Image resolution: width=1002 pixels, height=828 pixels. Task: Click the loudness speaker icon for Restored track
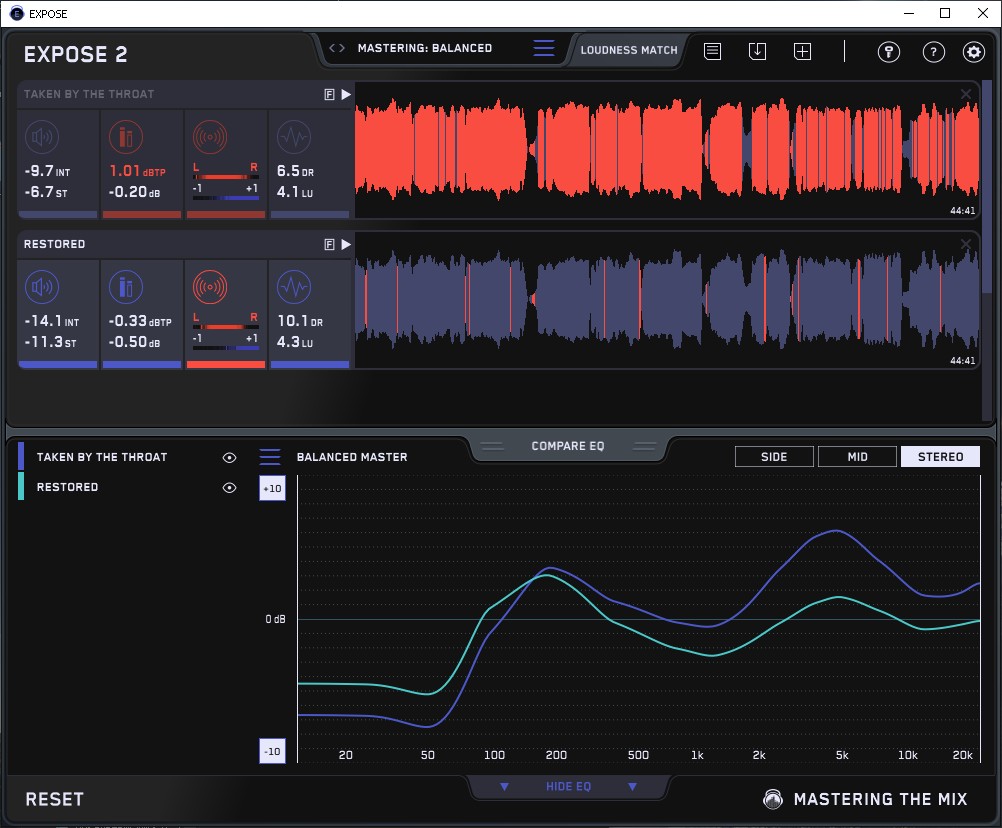pyautogui.click(x=41, y=289)
